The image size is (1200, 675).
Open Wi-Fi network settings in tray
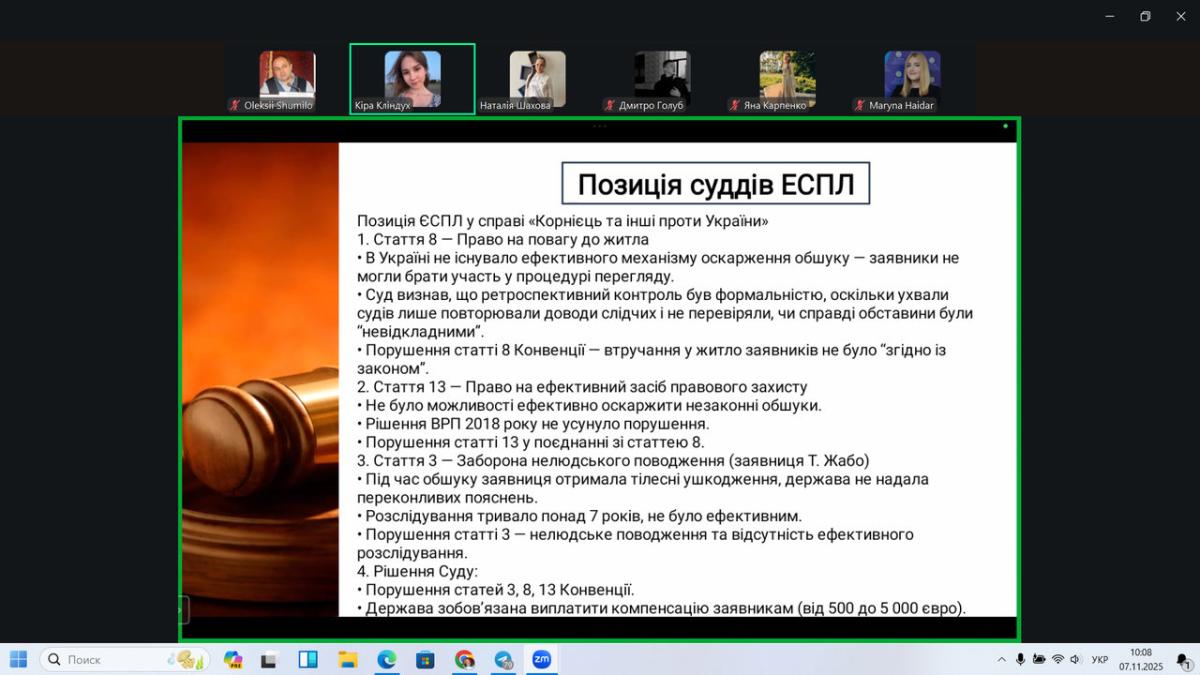1058,659
